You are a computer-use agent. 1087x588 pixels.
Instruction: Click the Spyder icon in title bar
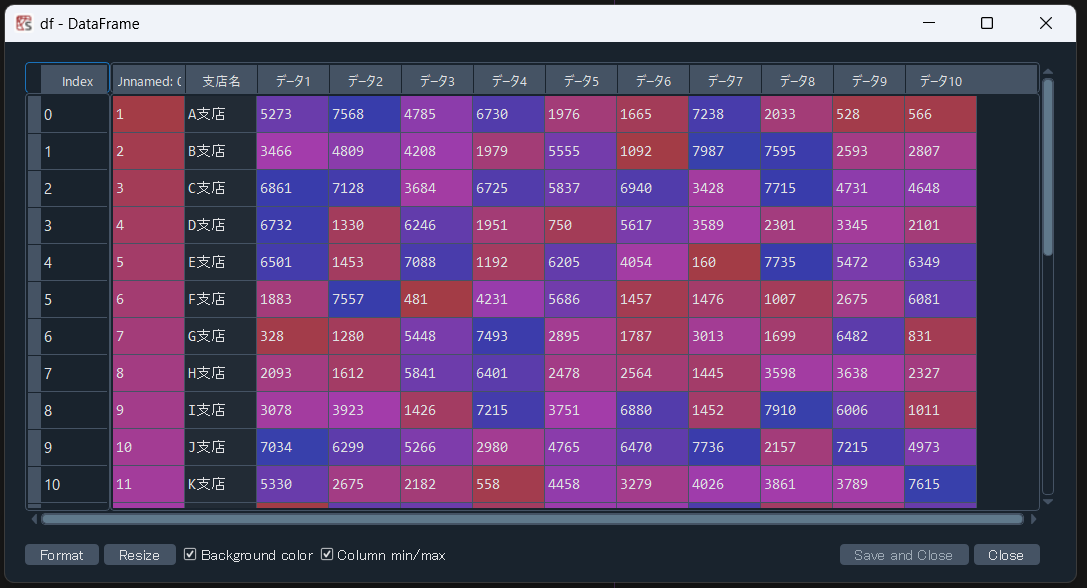coord(24,23)
